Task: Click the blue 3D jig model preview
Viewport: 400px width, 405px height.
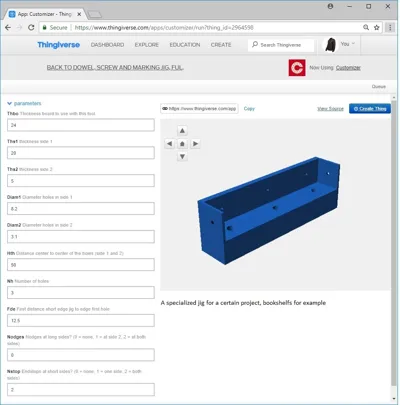Action: point(269,211)
